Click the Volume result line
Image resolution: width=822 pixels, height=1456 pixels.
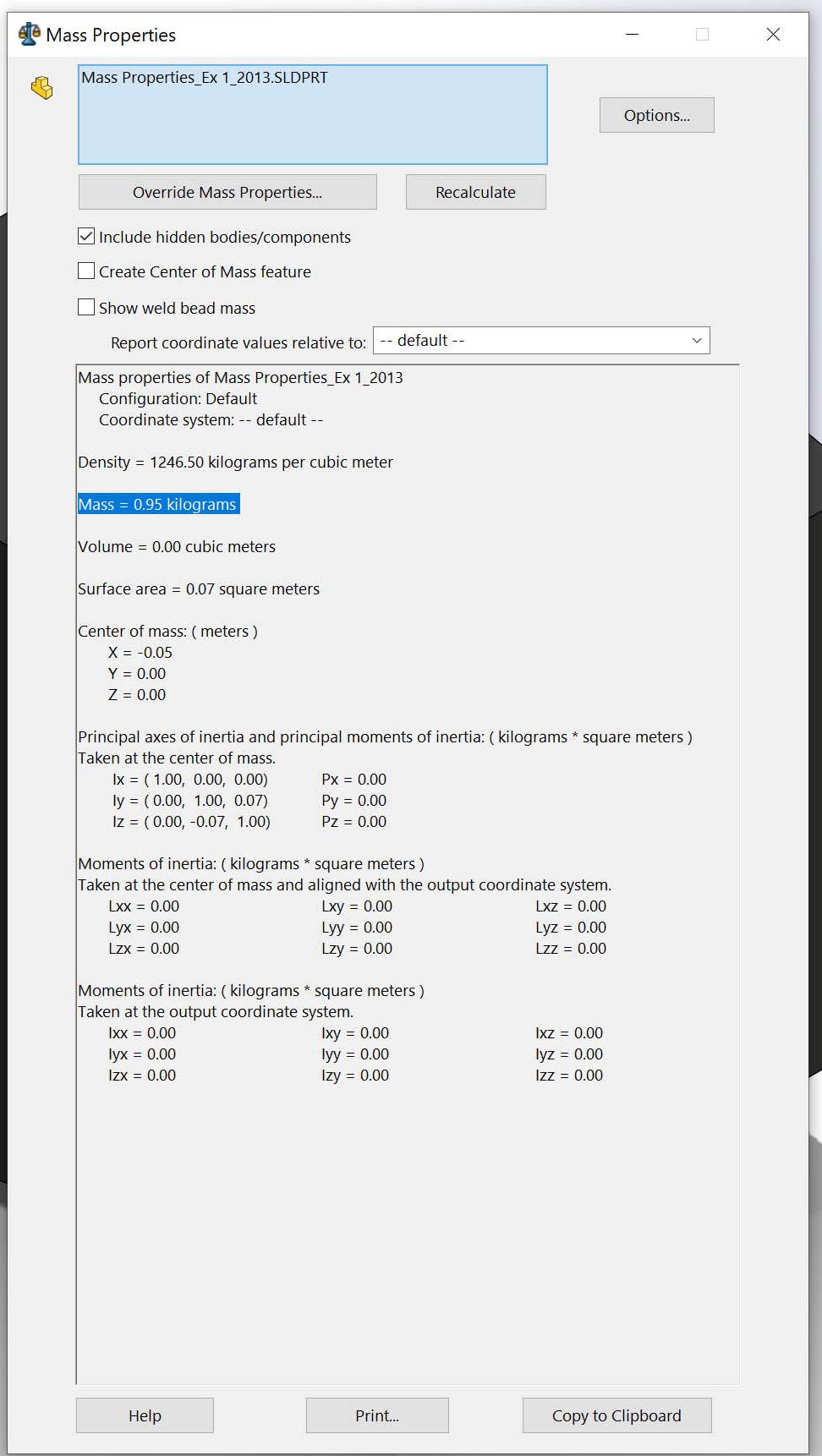pyautogui.click(x=177, y=547)
